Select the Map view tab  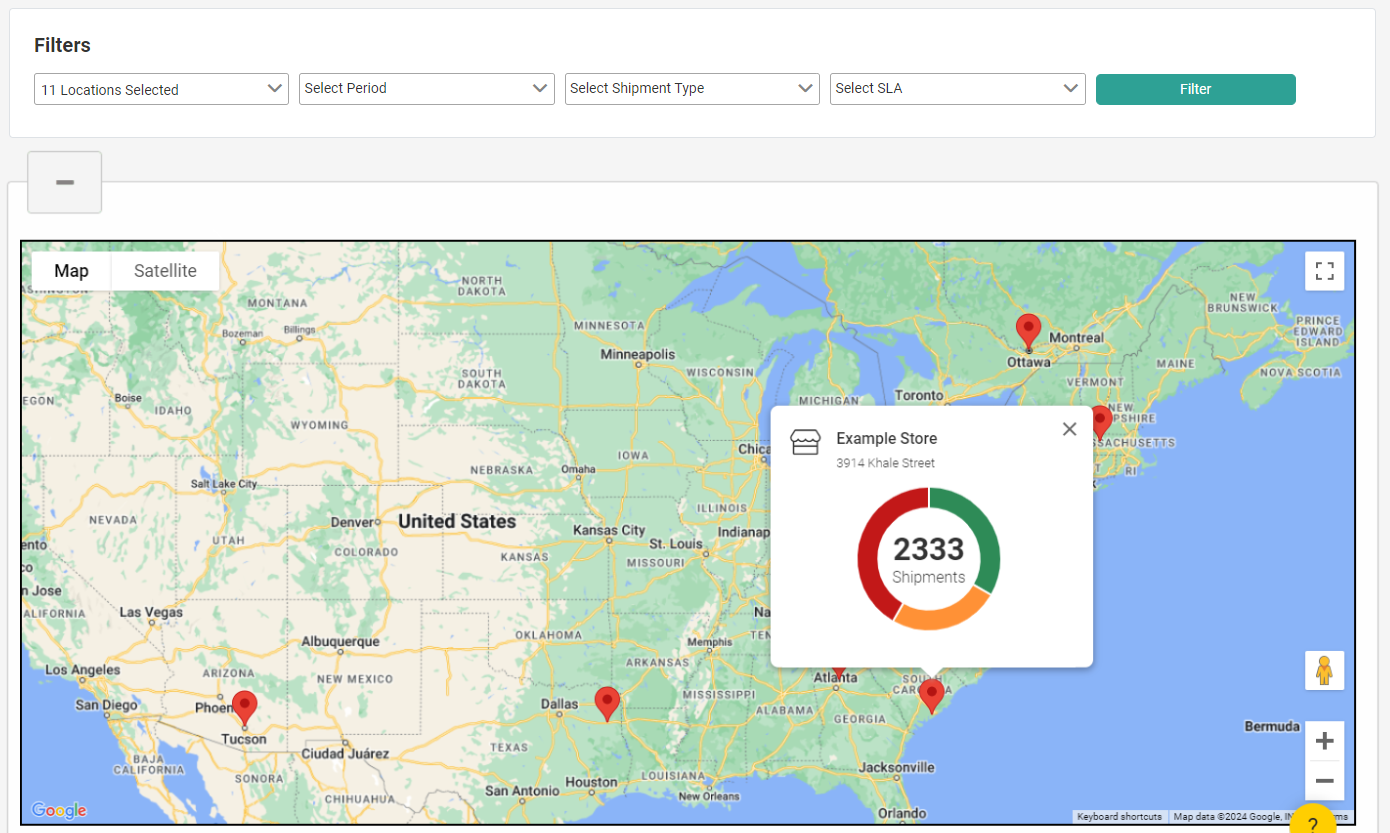pyautogui.click(x=70, y=270)
